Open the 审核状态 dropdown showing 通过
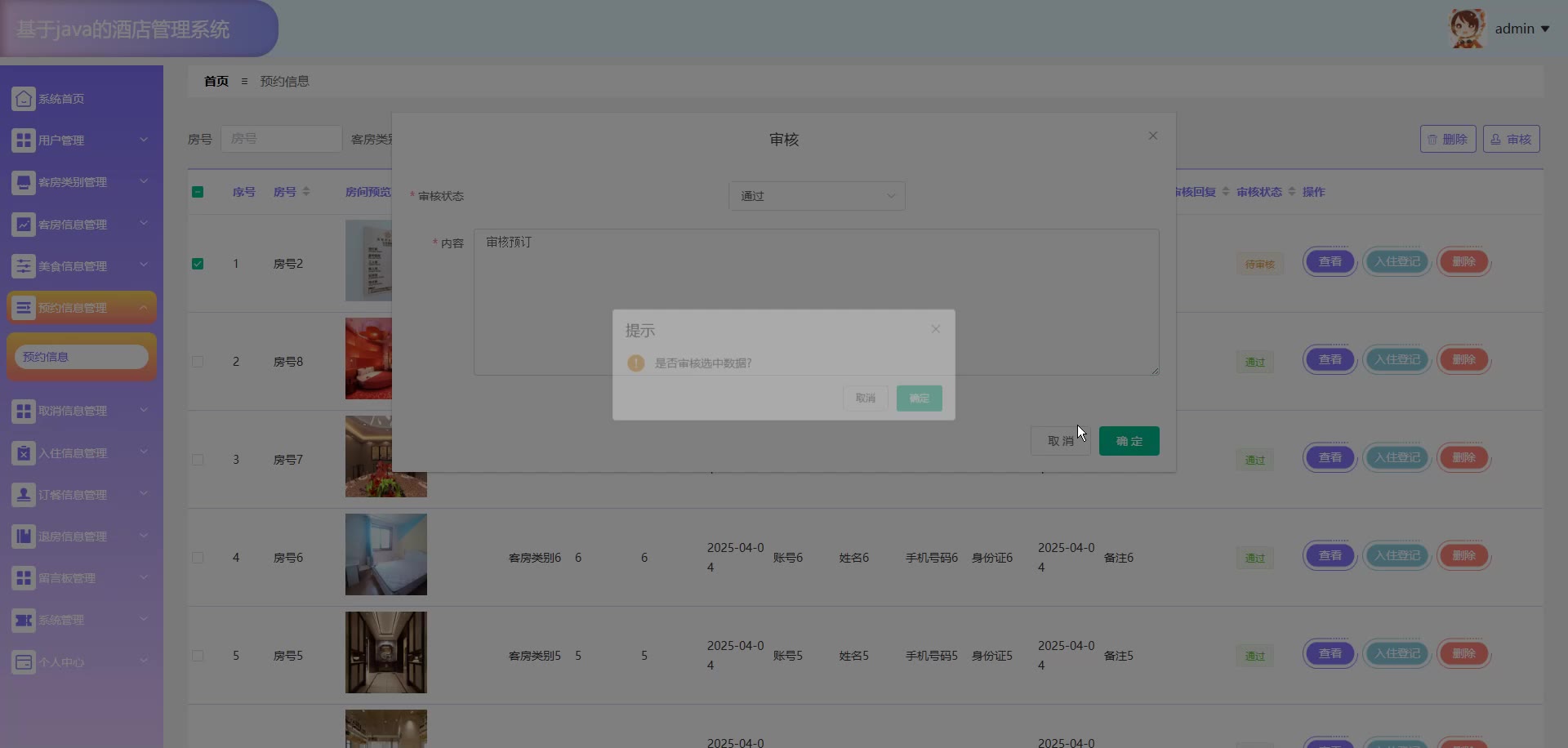This screenshot has height=748, width=1568. click(817, 196)
